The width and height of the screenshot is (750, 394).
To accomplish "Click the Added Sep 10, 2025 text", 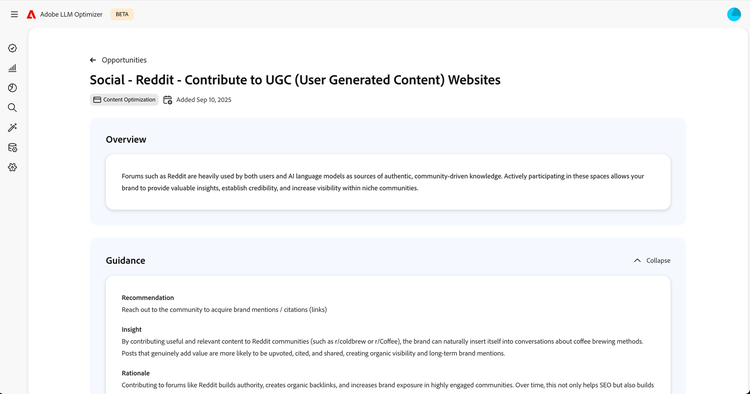I will click(x=204, y=100).
